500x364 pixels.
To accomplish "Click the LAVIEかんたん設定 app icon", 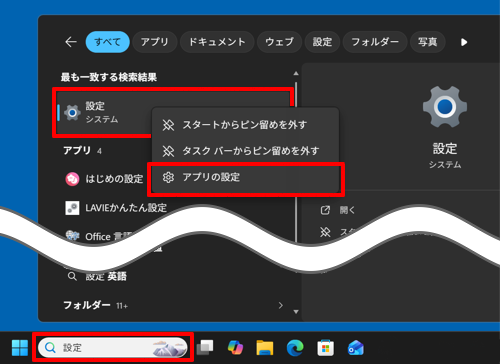I will 72,208.
